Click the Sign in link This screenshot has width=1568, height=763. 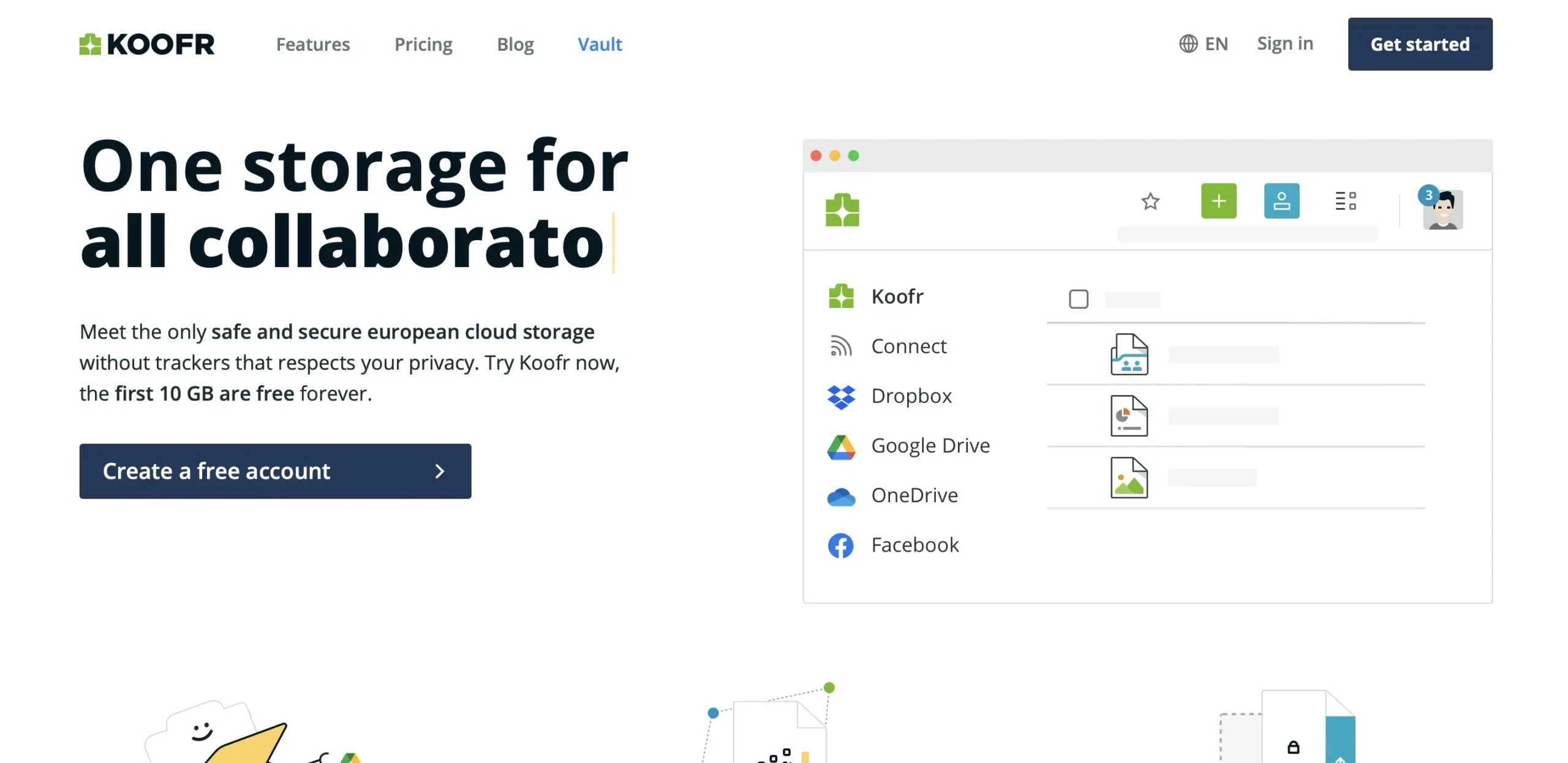(1285, 43)
